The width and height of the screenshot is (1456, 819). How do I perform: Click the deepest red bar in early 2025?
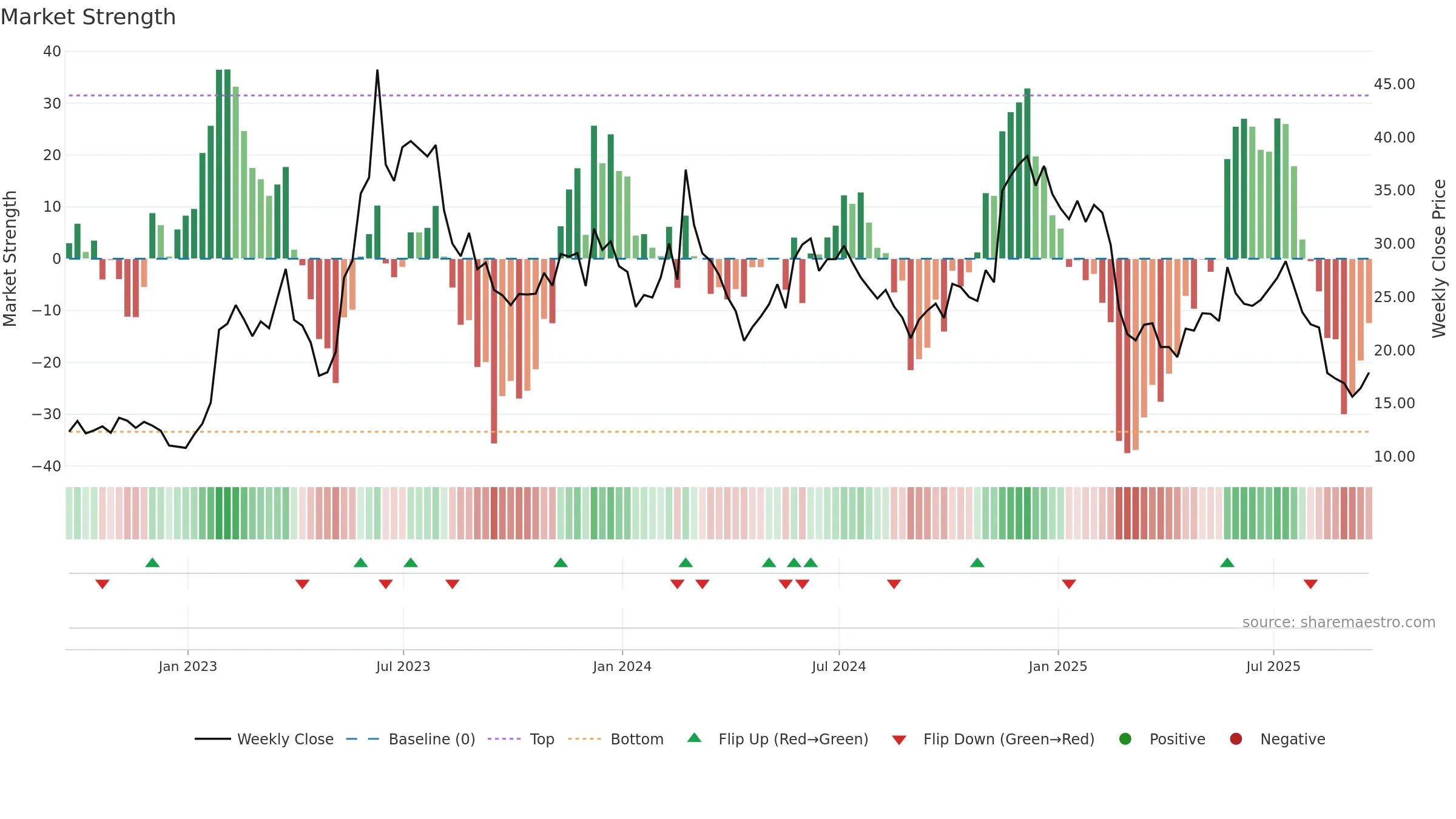click(x=1127, y=356)
